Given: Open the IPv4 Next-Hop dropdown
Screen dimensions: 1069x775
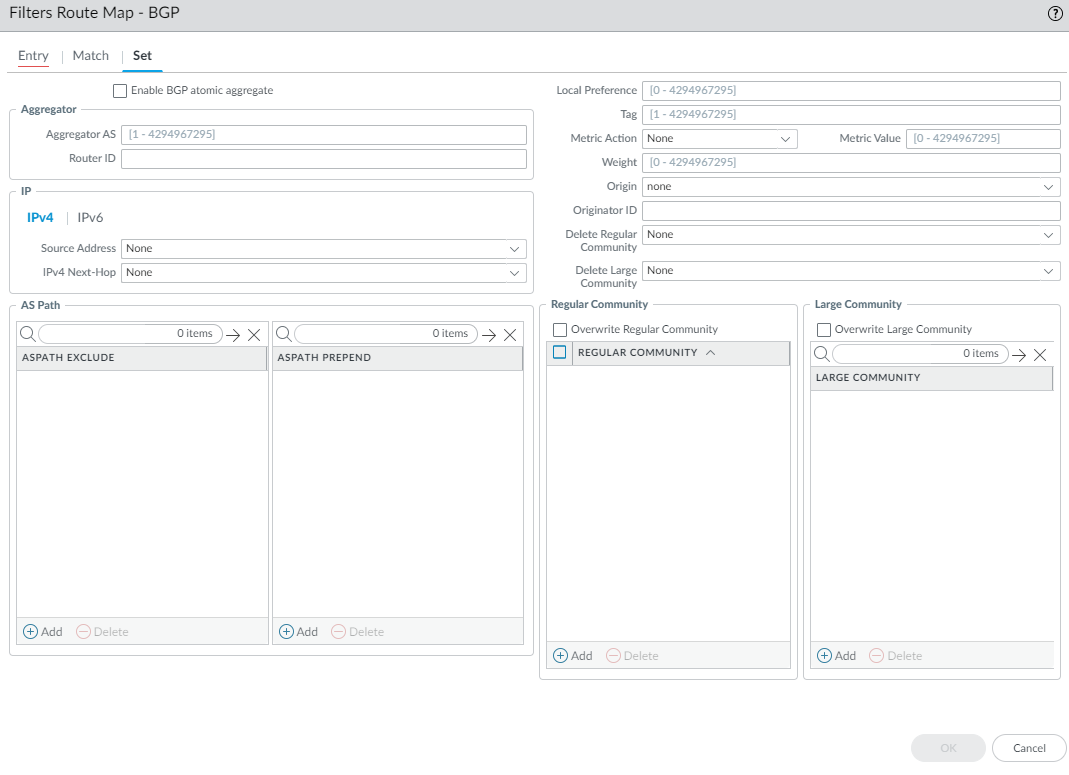Looking at the screenshot, I should tap(323, 273).
